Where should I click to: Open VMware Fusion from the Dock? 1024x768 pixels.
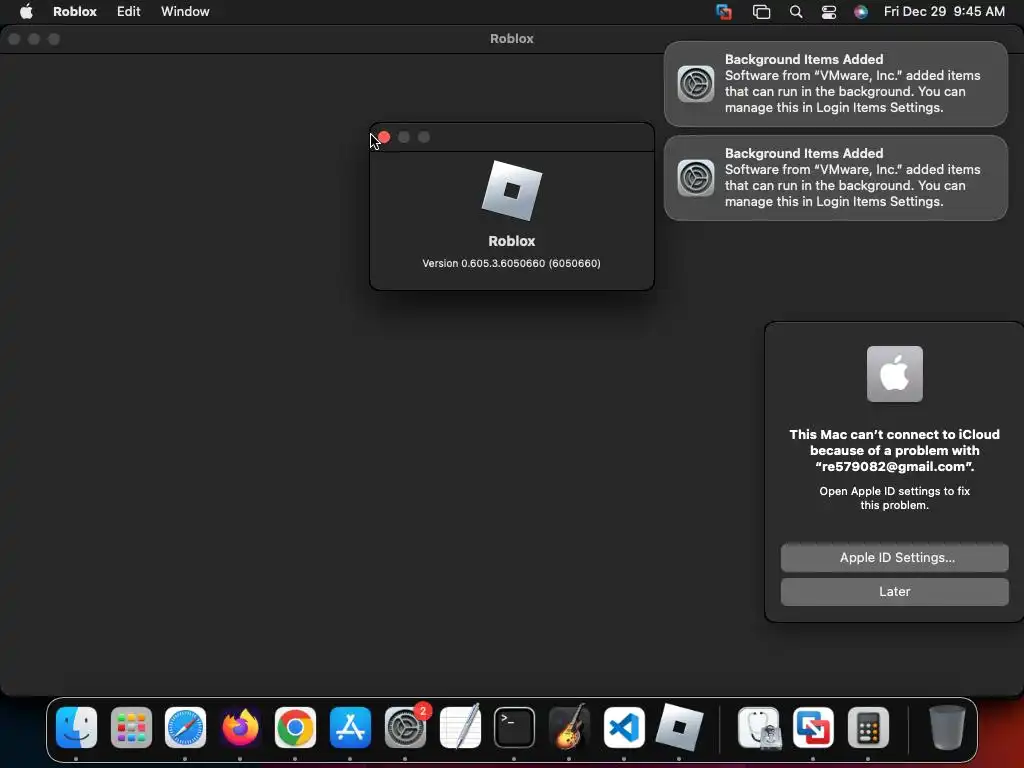click(x=813, y=727)
